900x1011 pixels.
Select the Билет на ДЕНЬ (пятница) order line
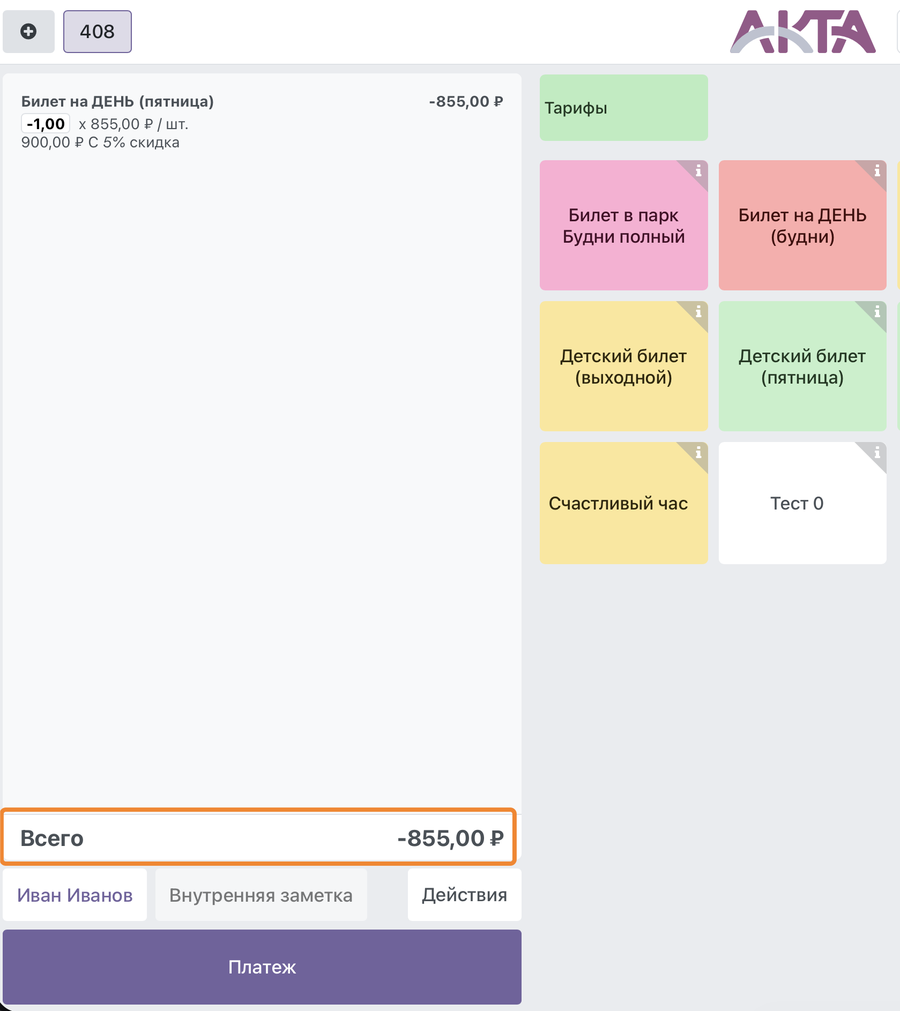click(x=262, y=121)
